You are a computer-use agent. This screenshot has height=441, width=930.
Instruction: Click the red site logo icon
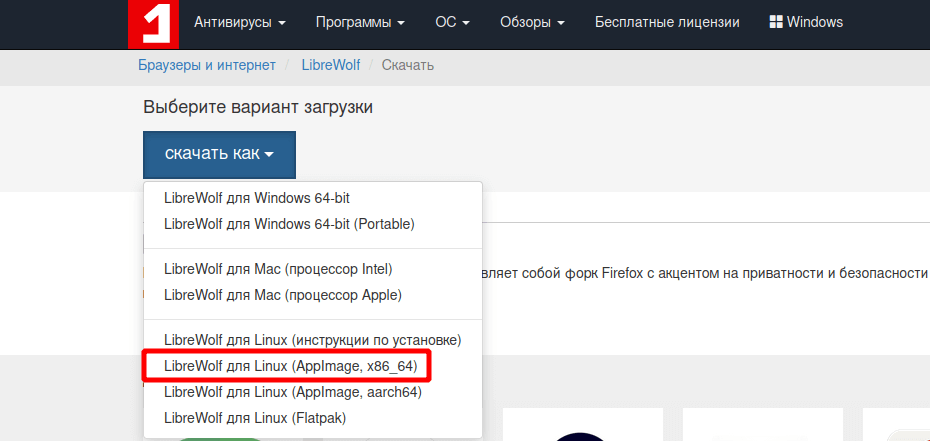point(153,23)
